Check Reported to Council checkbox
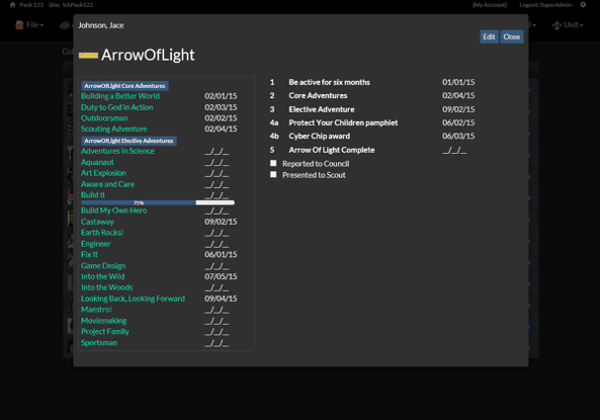This screenshot has height=420, width=600. tap(273, 163)
